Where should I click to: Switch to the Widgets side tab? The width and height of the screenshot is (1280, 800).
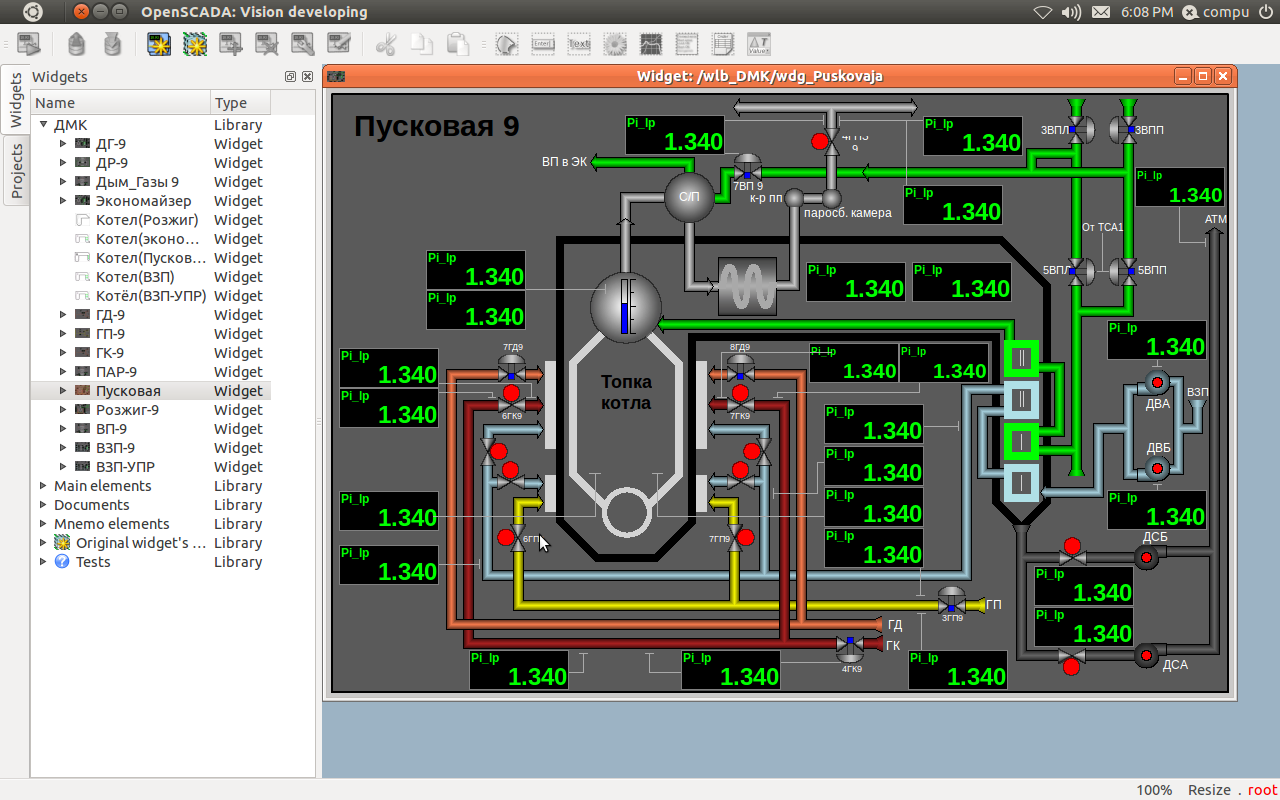click(x=16, y=100)
